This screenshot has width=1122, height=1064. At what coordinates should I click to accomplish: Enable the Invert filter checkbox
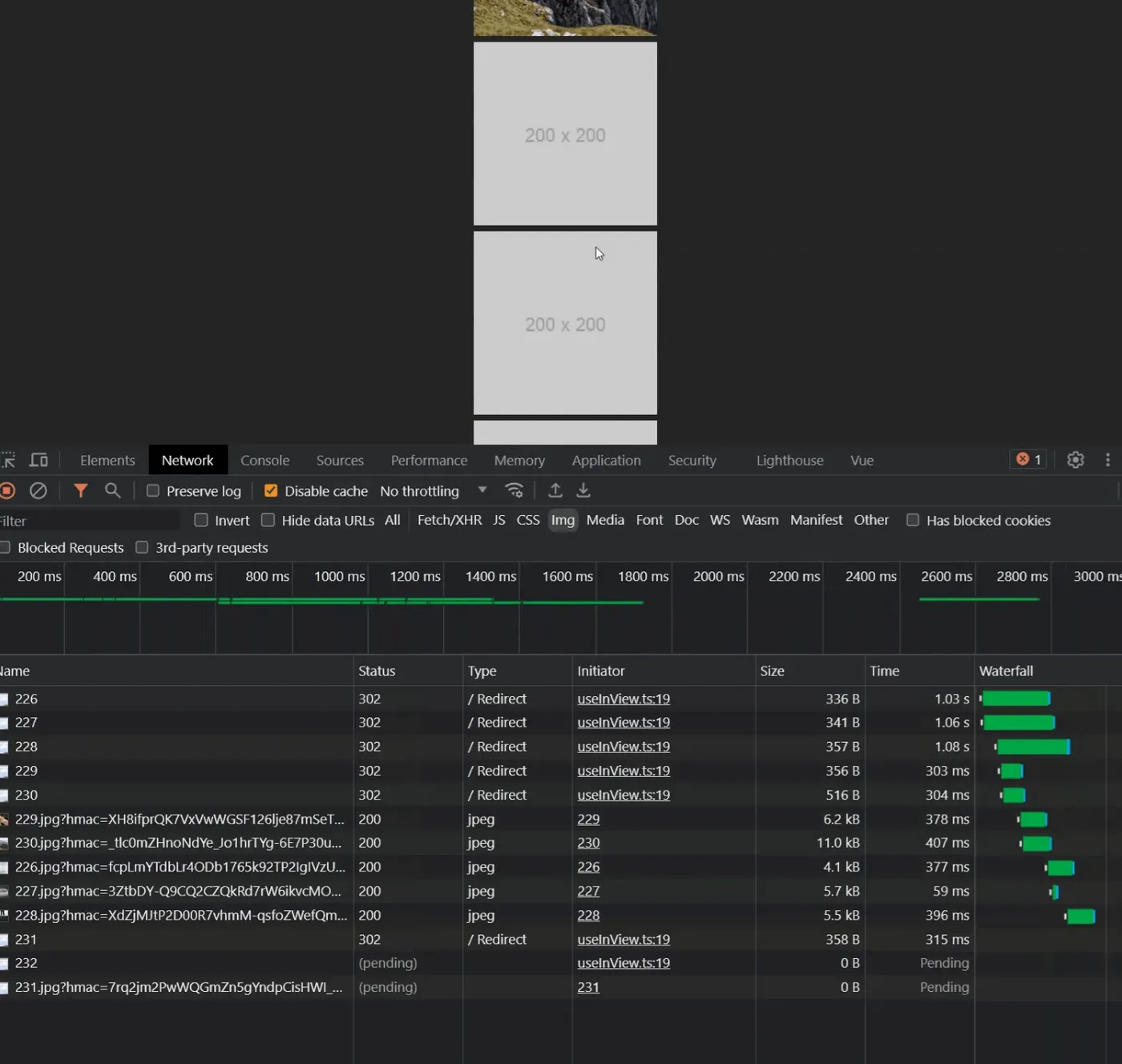pos(201,520)
